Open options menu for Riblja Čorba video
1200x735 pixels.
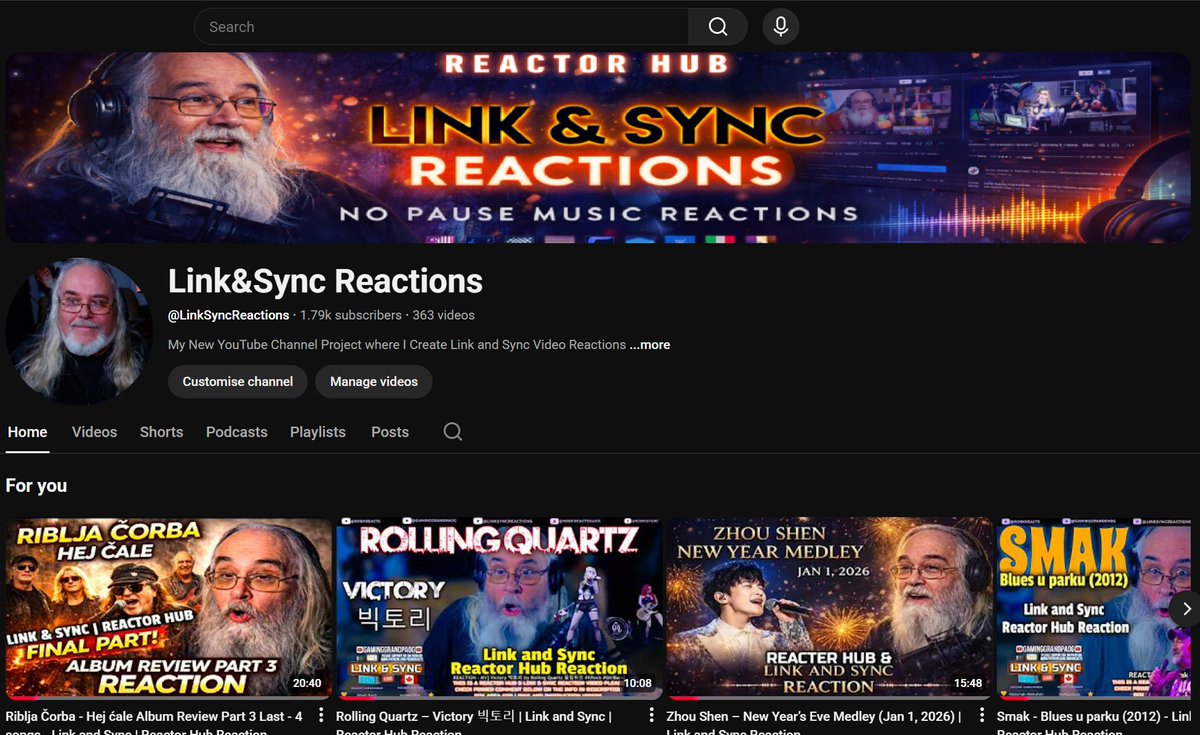coord(321,716)
